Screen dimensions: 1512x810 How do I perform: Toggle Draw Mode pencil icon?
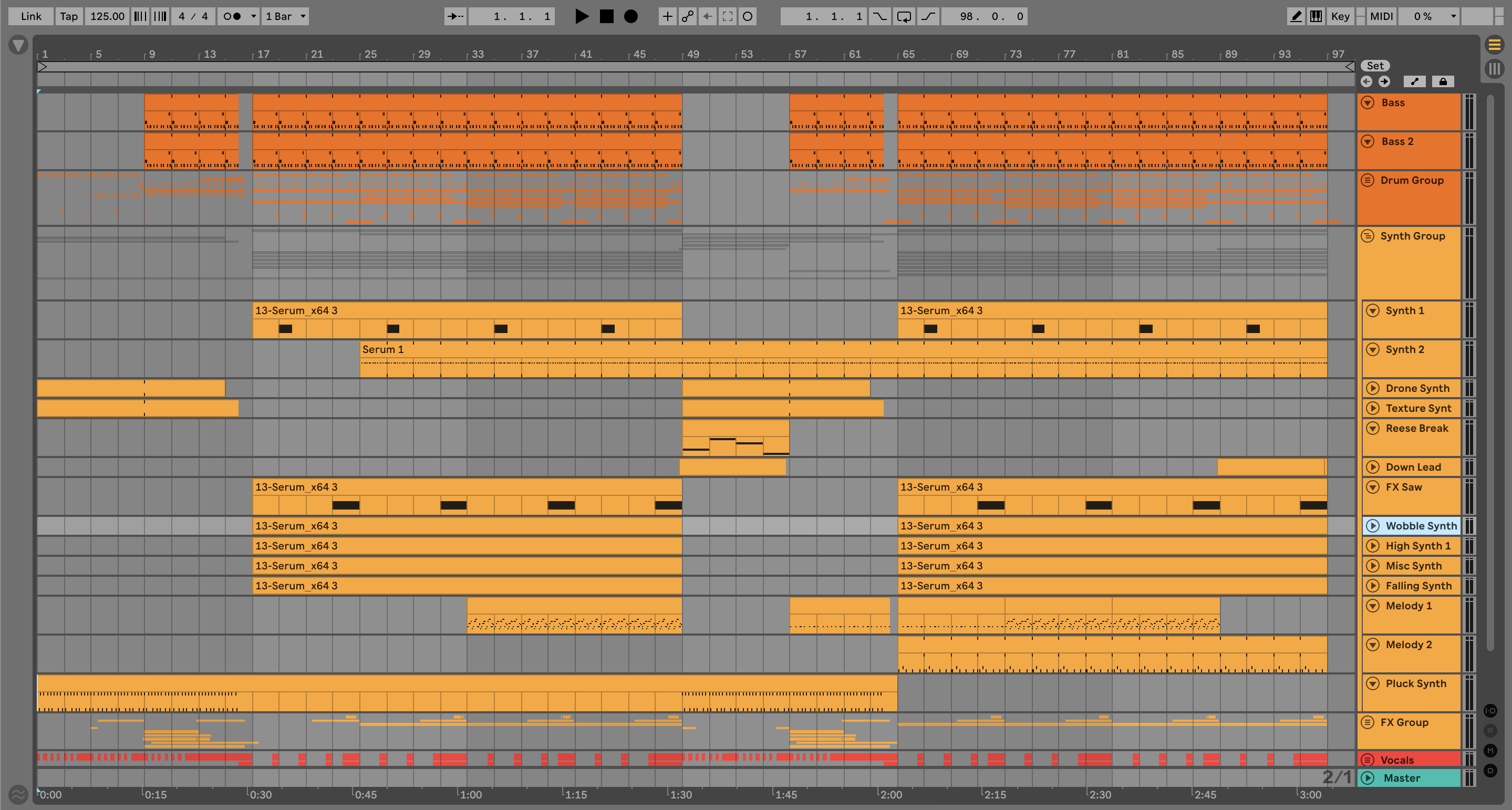pos(1296,16)
